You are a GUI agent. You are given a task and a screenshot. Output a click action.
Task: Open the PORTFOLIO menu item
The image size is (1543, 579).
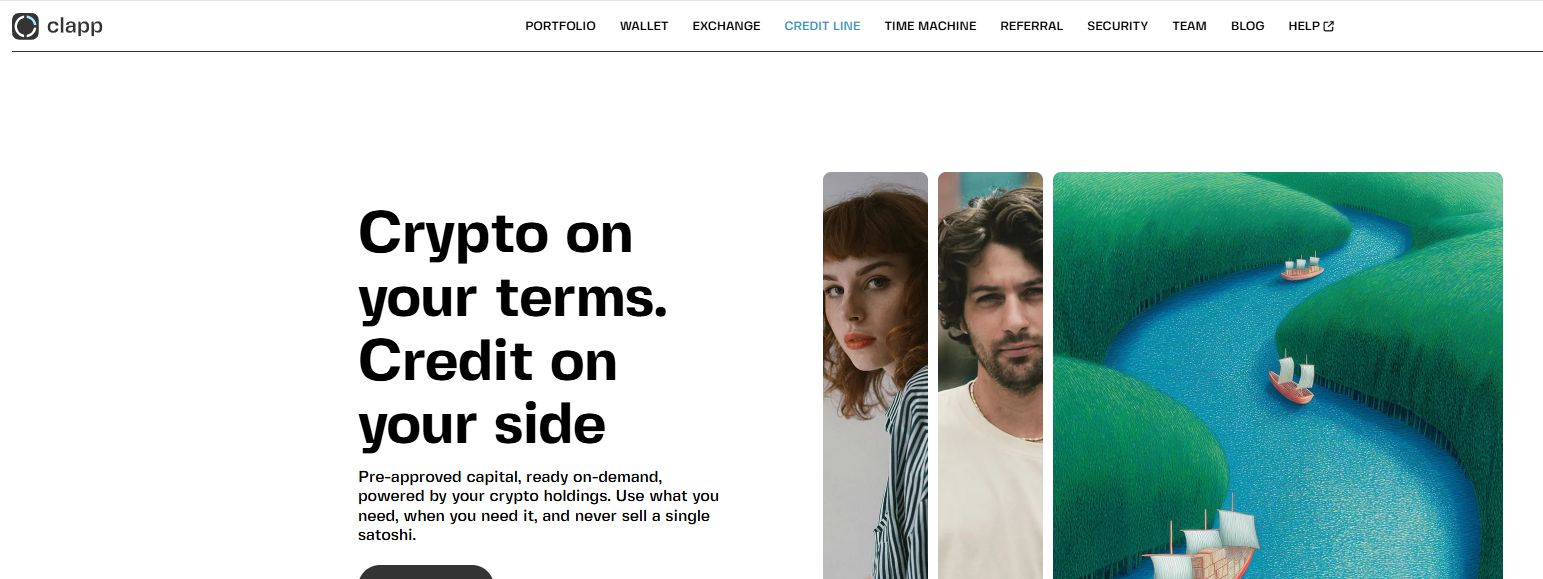click(560, 26)
